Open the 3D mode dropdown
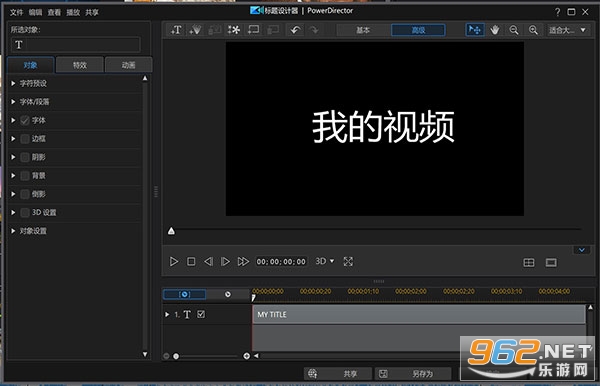The width and height of the screenshot is (600, 386). [324, 261]
